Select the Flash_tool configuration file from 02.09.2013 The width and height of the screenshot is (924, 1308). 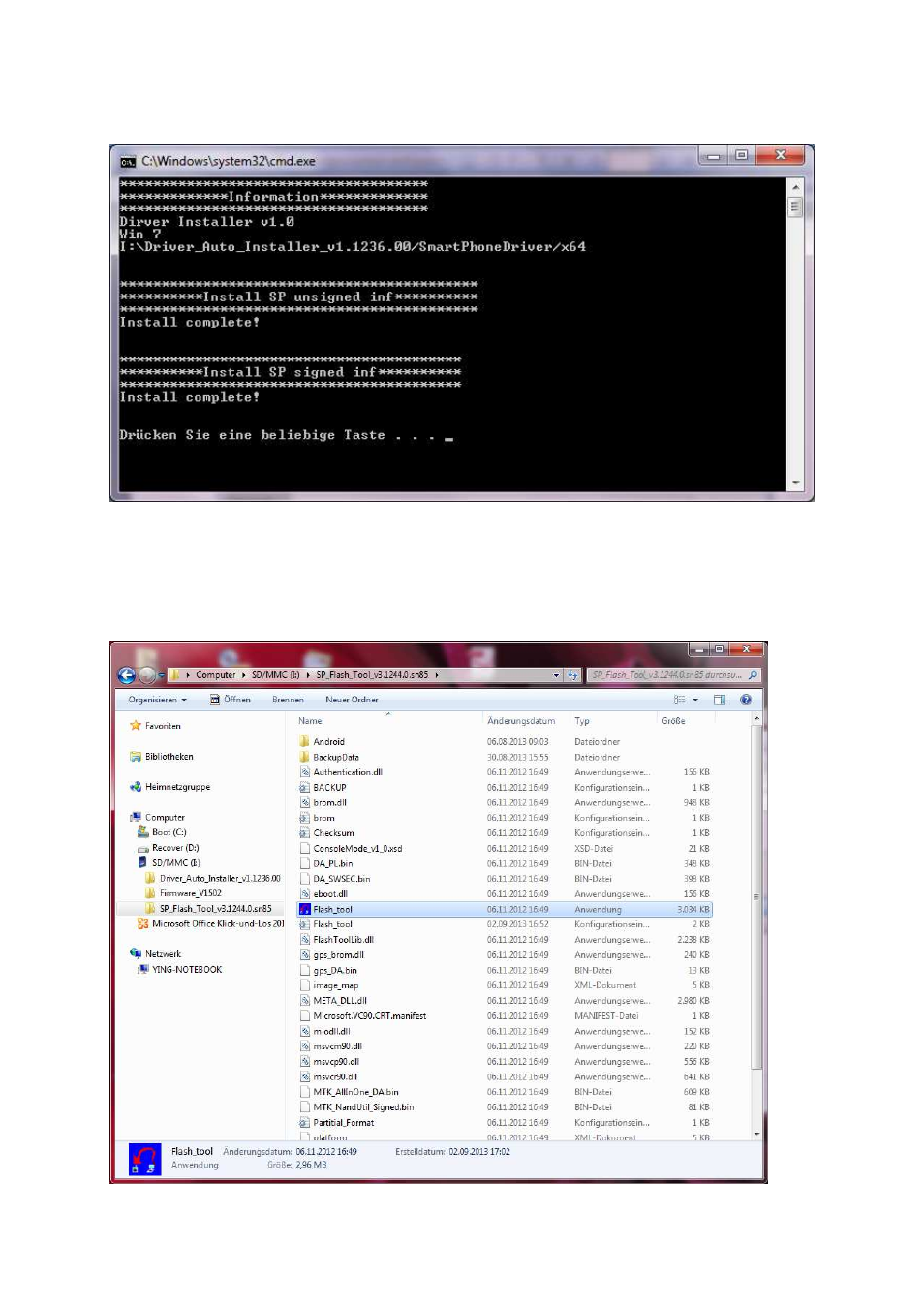332,924
